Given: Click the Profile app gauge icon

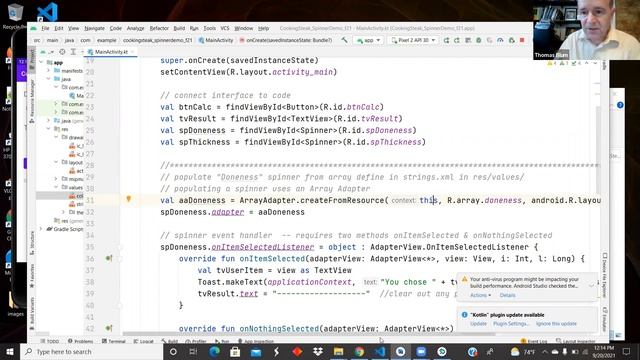Looking at the screenshot, I should coord(500,40).
